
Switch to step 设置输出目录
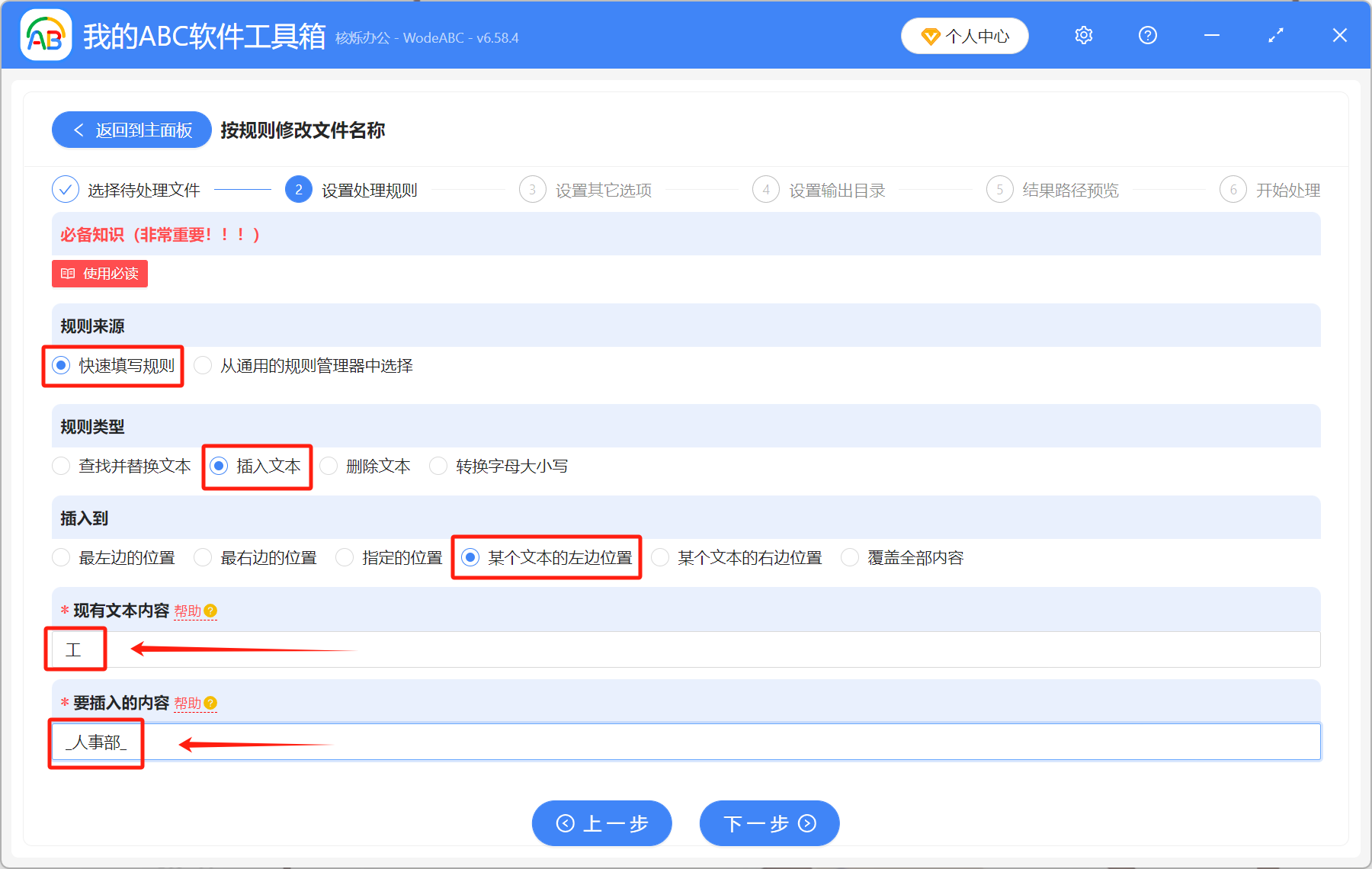[836, 190]
